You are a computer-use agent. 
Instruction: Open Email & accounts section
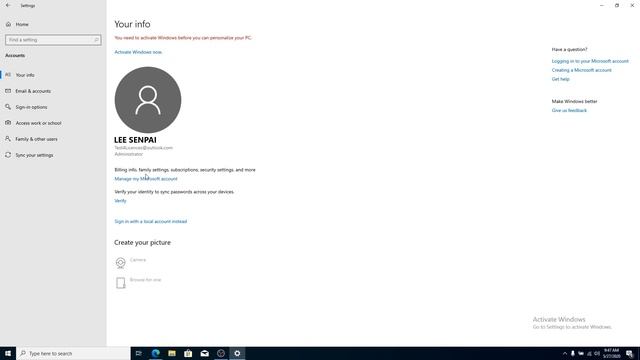33,91
